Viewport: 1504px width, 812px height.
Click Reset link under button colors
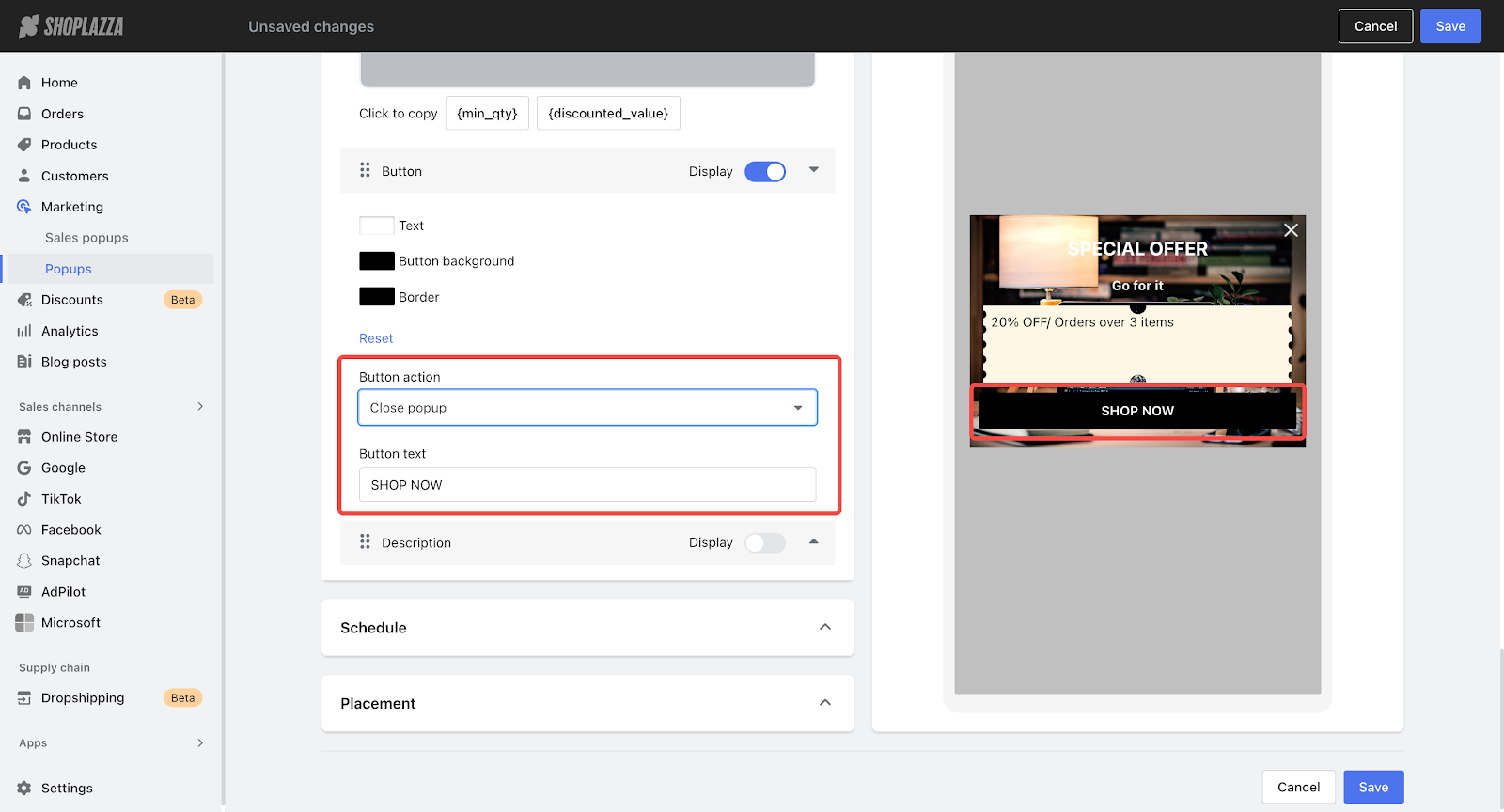click(x=376, y=338)
